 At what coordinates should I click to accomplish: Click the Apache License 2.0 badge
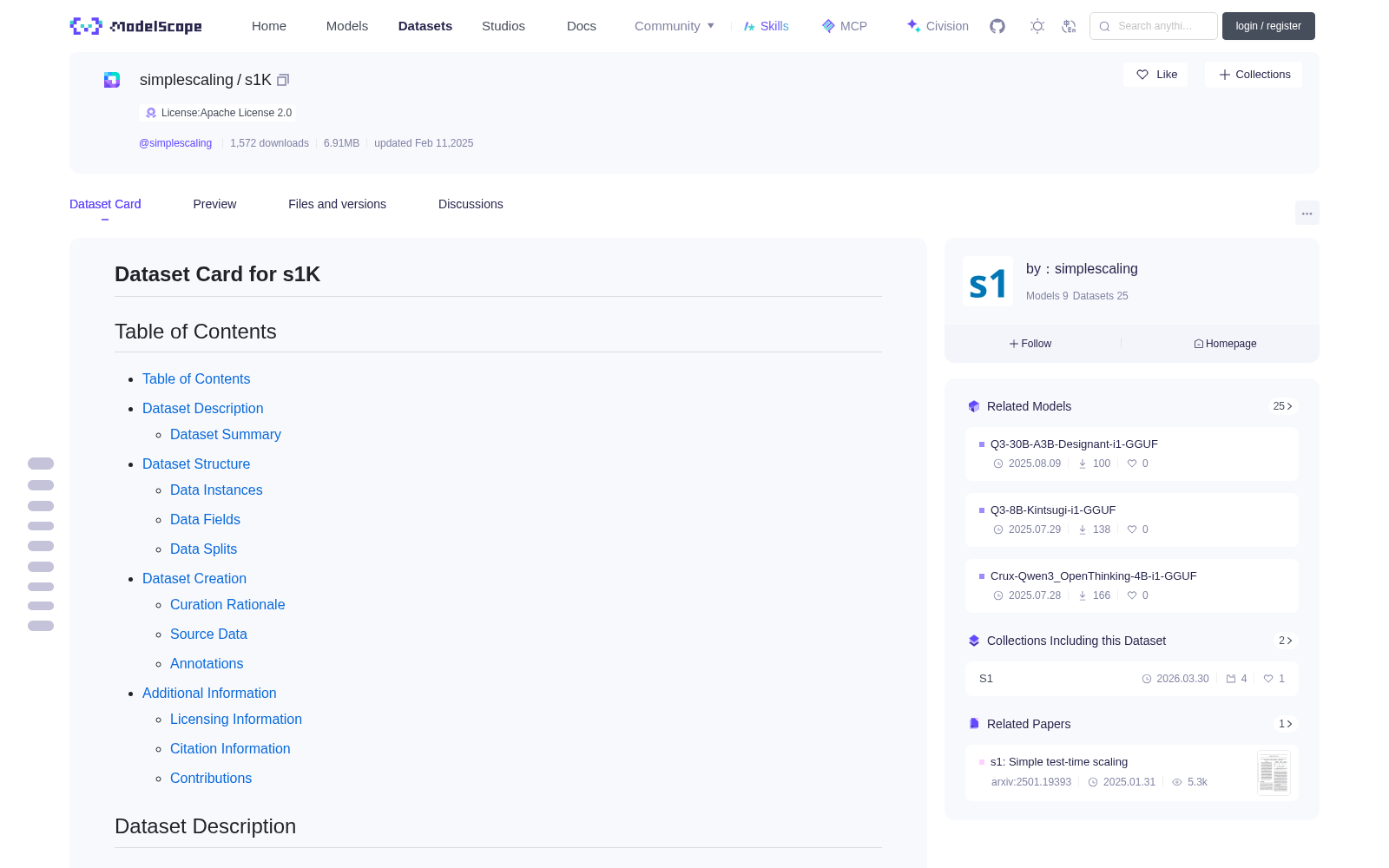218,113
